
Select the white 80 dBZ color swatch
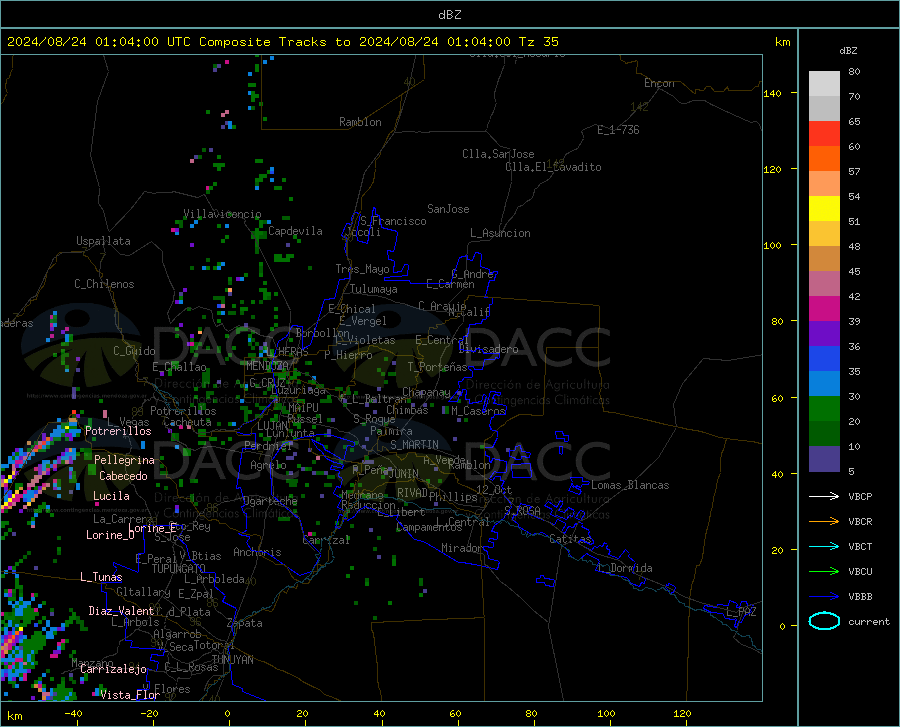click(x=824, y=84)
